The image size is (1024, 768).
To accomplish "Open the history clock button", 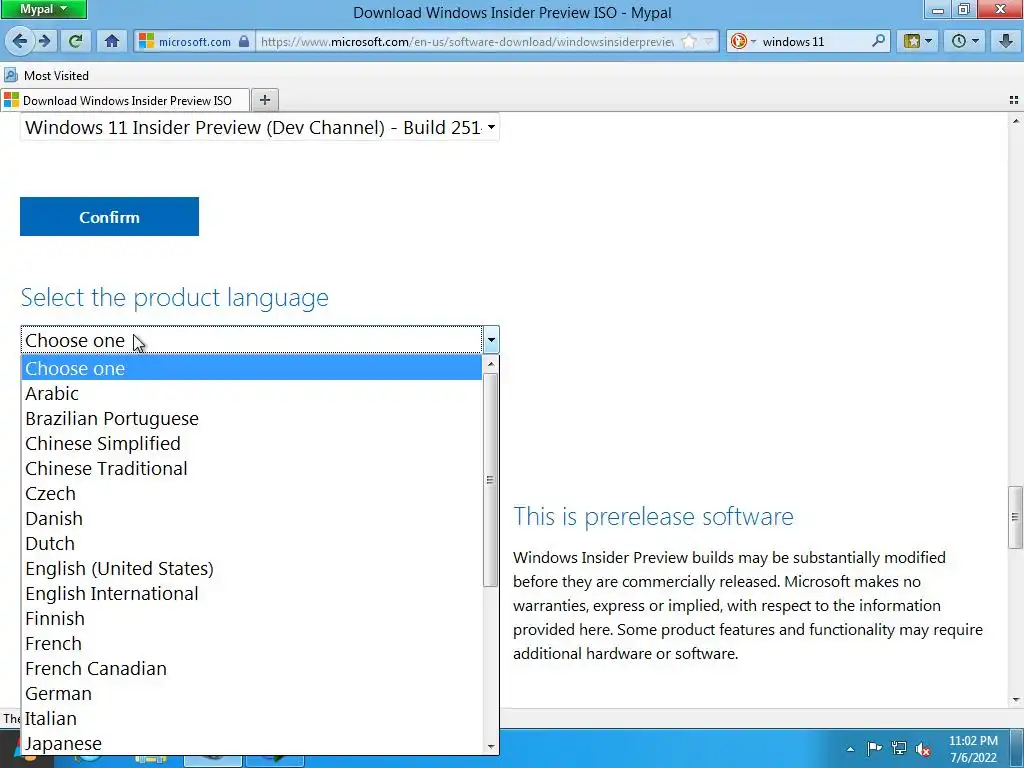I will click(x=965, y=41).
